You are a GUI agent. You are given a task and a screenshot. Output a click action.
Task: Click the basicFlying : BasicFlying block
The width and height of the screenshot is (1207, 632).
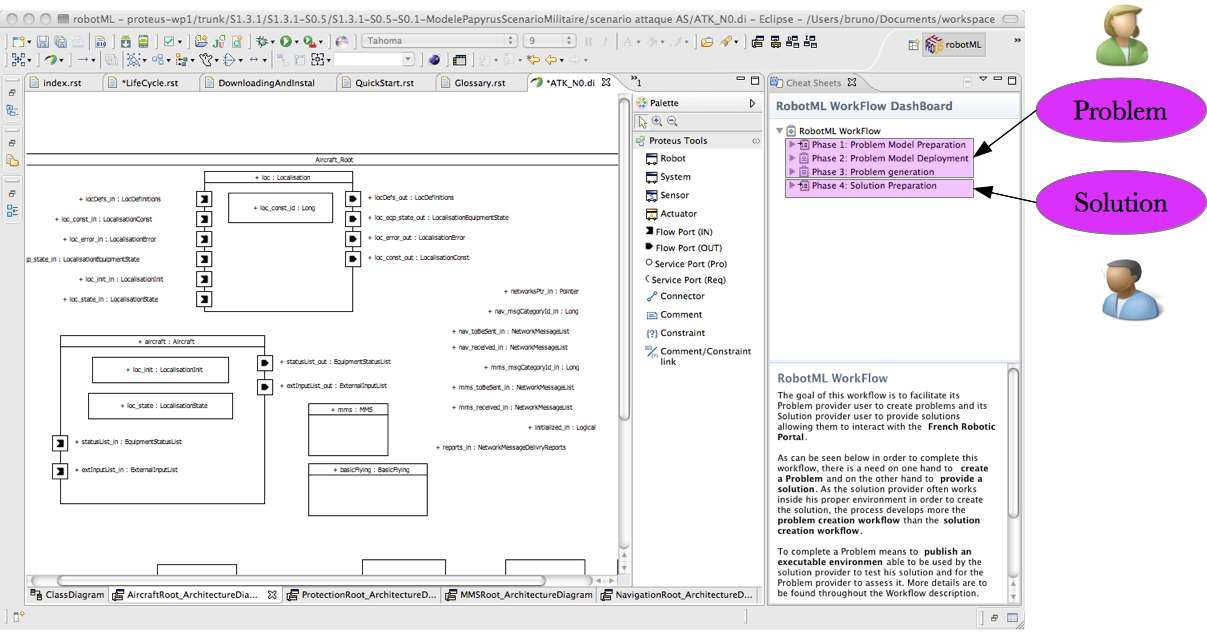click(x=366, y=488)
